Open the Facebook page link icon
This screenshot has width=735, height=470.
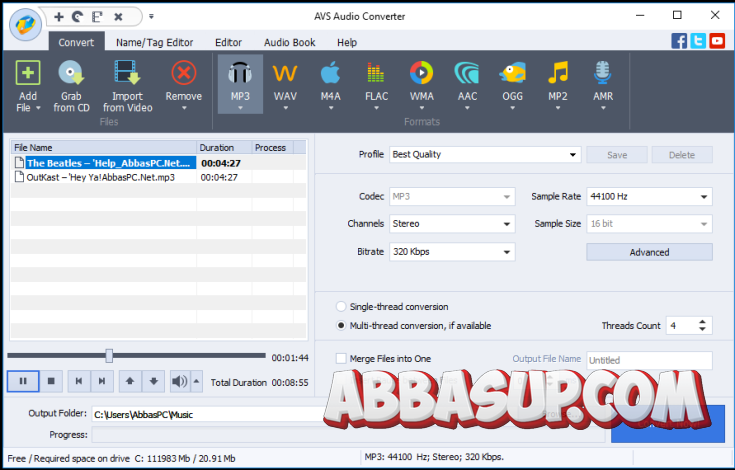point(679,41)
